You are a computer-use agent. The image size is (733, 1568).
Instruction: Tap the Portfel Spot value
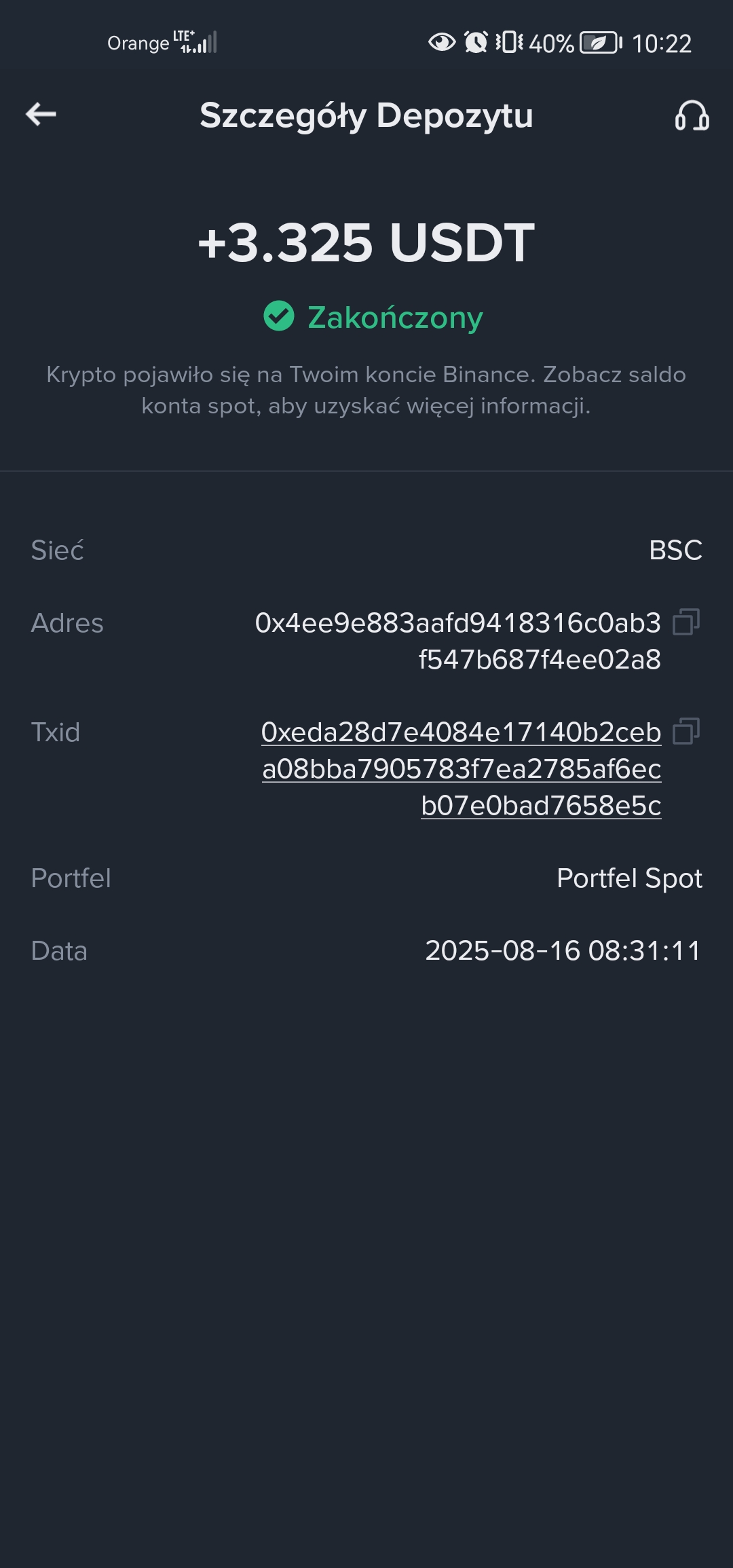(629, 878)
